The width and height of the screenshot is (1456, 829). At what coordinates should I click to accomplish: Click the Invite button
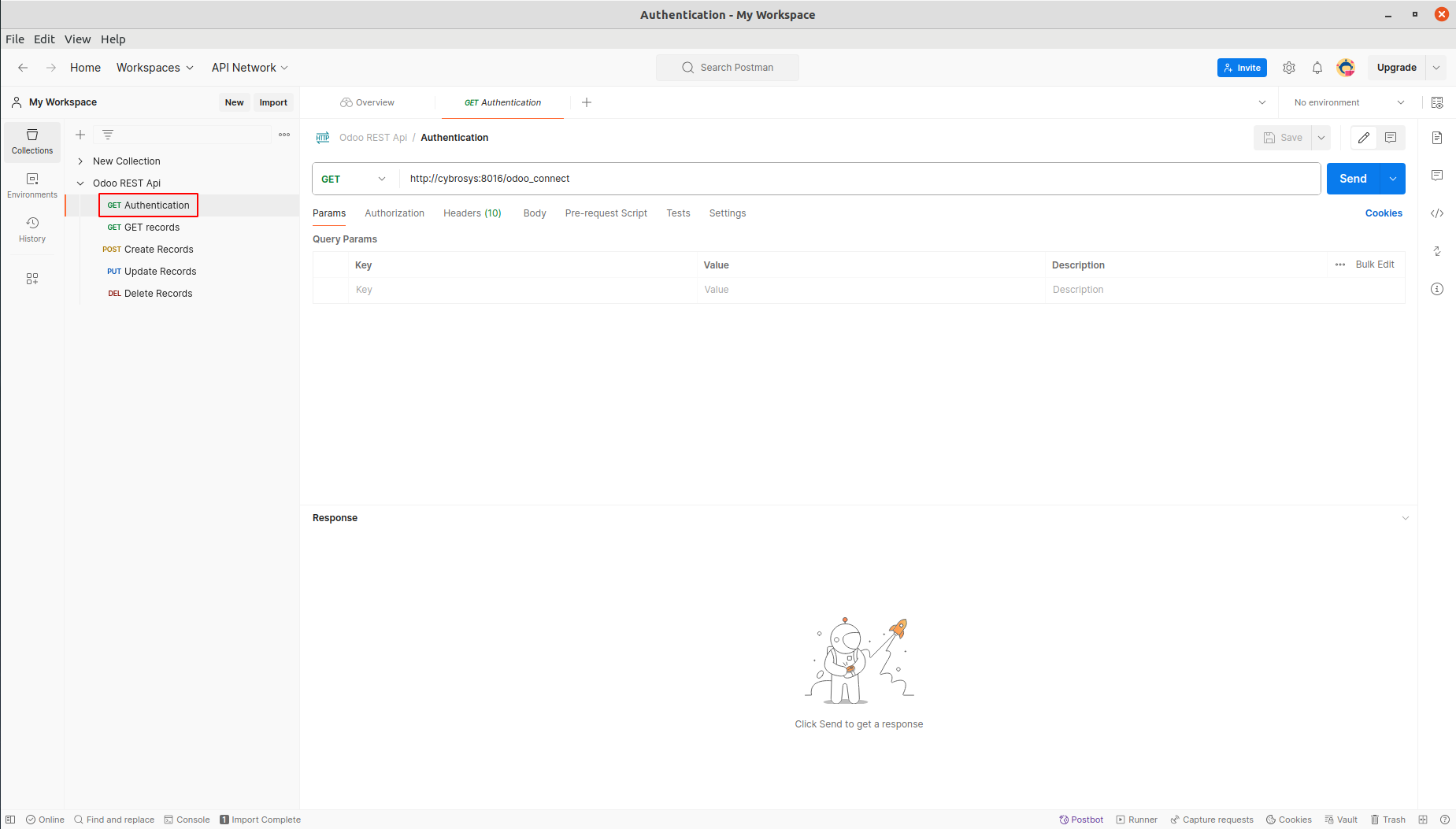[x=1242, y=68]
